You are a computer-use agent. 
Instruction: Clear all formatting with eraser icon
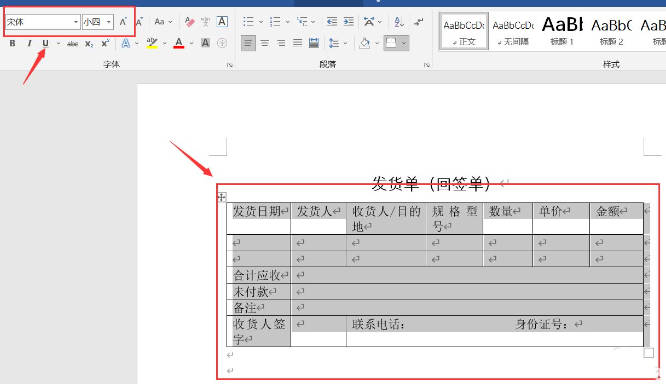[x=189, y=22]
